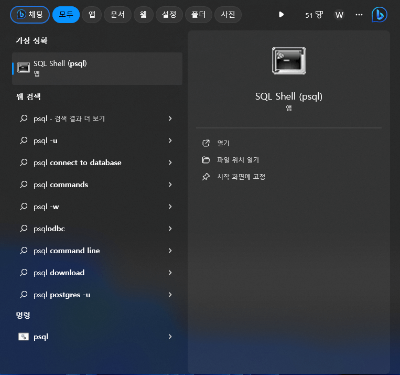
Task: Select web suggestion 'psql command line'
Action: tap(97, 251)
